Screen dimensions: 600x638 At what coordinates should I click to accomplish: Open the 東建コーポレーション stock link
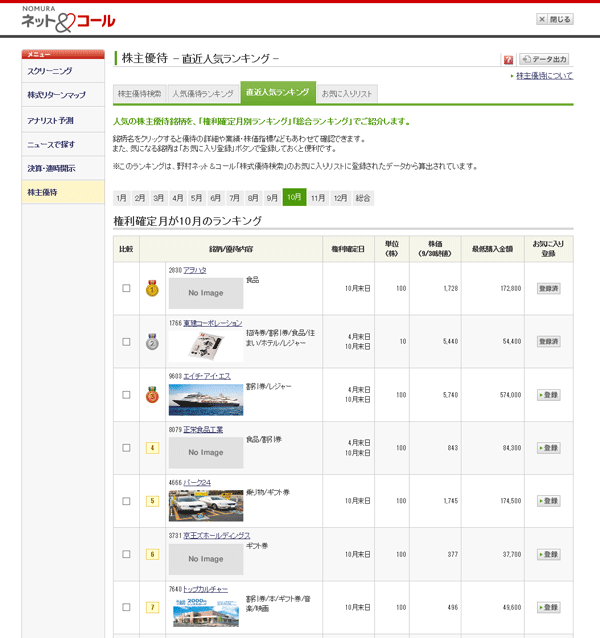click(213, 323)
